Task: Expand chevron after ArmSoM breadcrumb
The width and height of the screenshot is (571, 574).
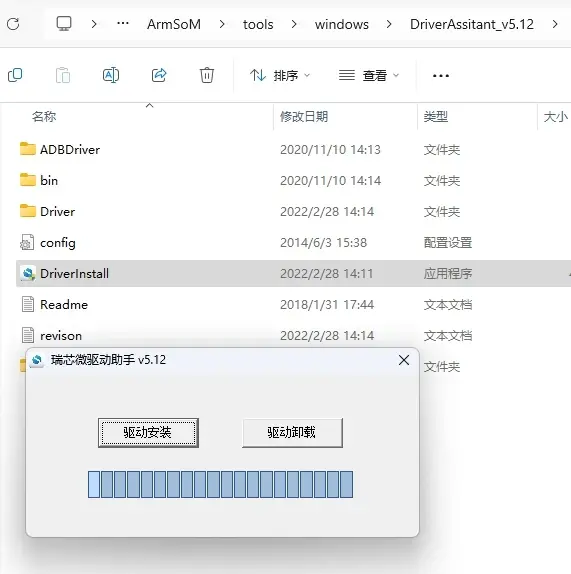Action: click(222, 24)
